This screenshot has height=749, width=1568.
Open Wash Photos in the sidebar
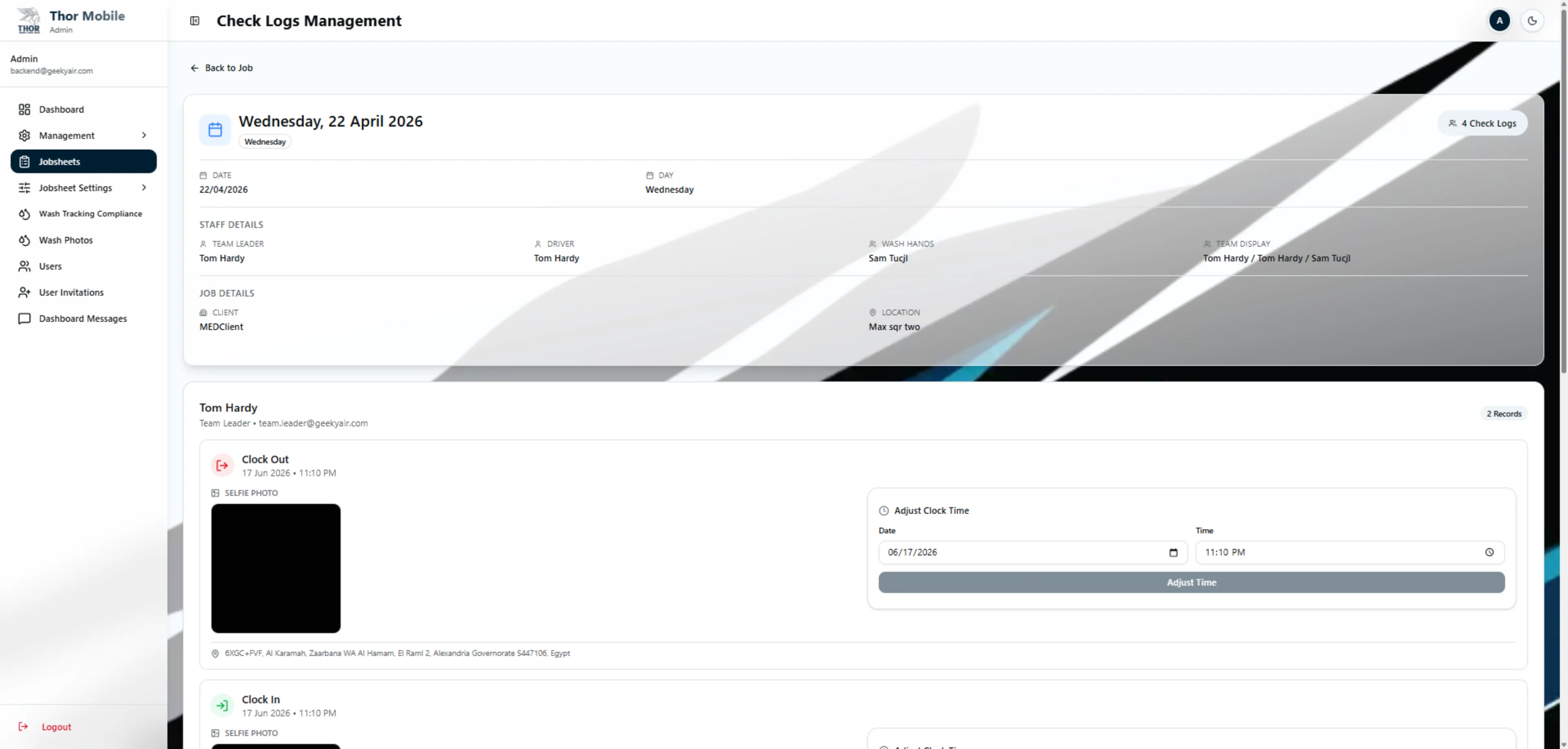pos(83,240)
